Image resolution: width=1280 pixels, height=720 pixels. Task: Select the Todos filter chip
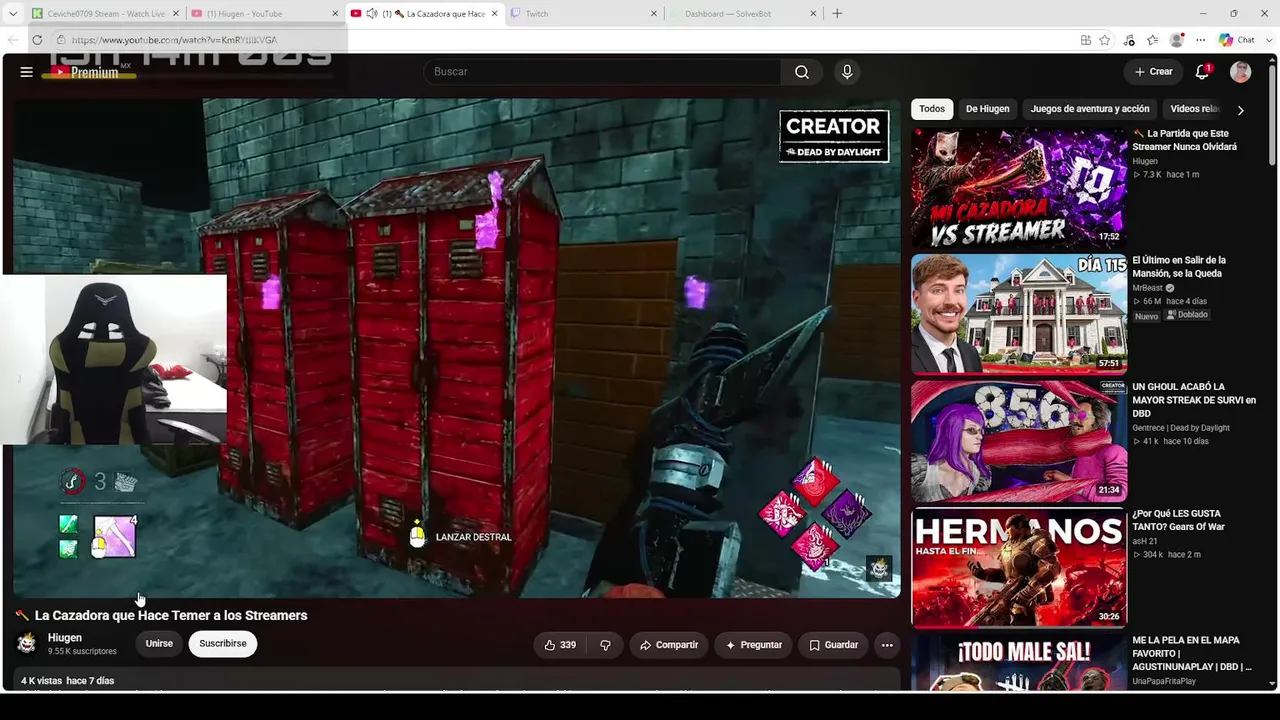[x=932, y=109]
